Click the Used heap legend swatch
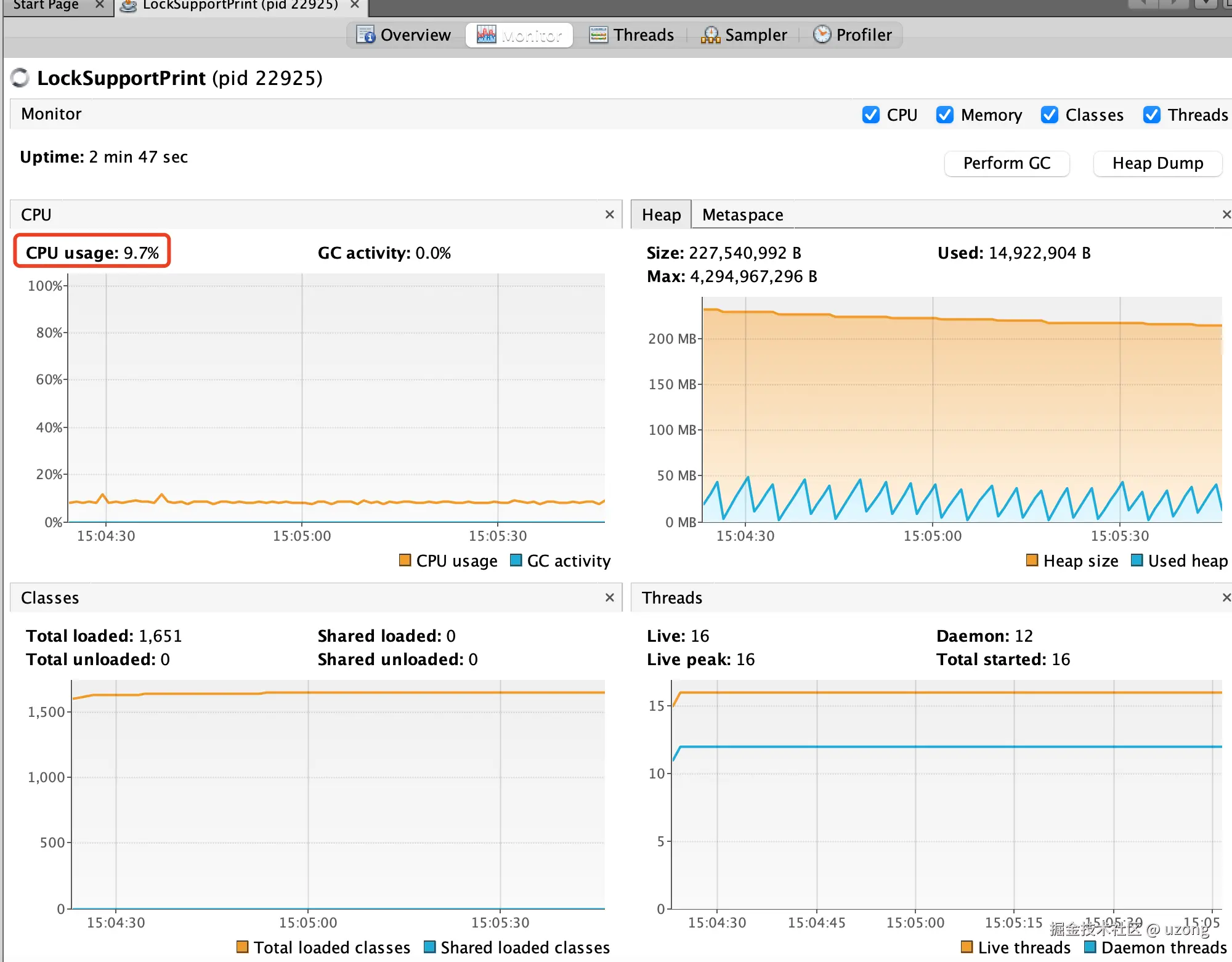 (x=1137, y=560)
